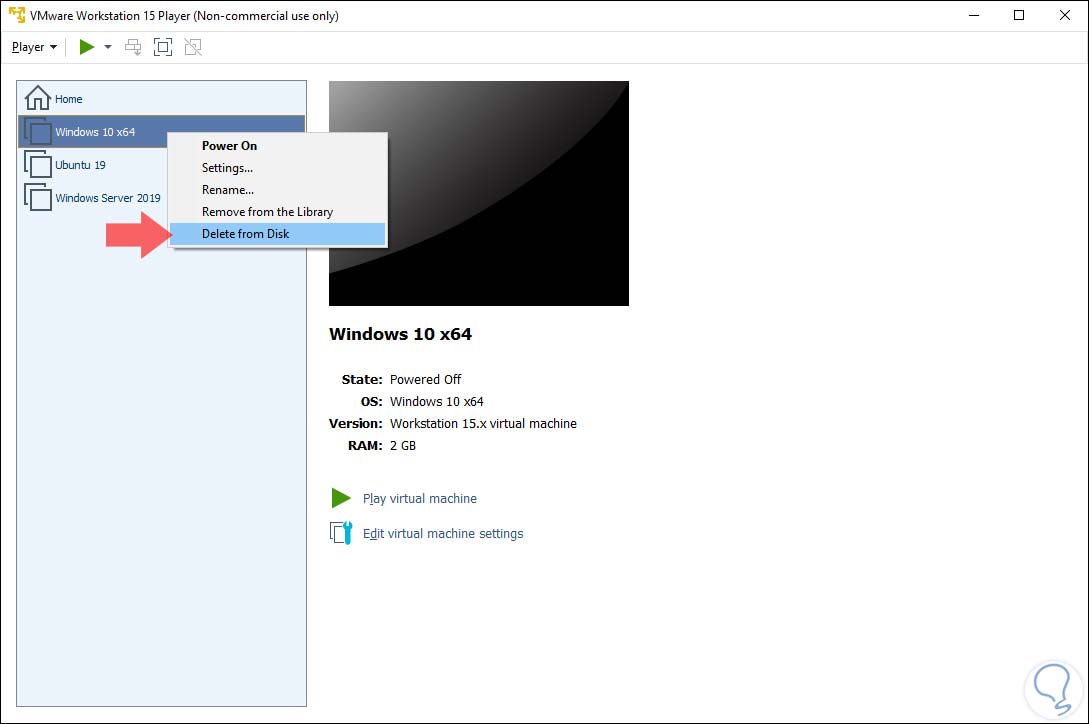The image size is (1089, 724).
Task: Click the Powered Off state value
Action: pyautogui.click(x=425, y=379)
